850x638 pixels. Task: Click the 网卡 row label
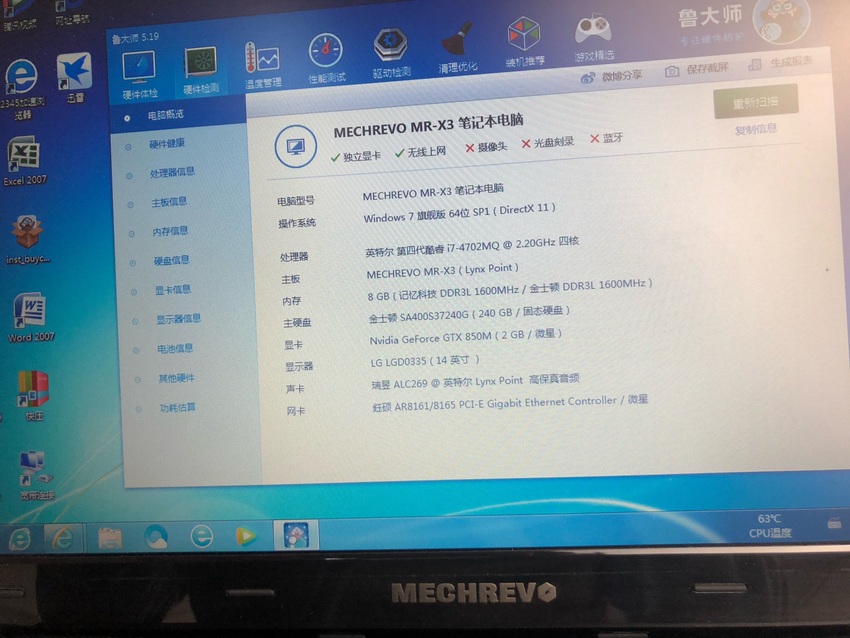pos(297,411)
